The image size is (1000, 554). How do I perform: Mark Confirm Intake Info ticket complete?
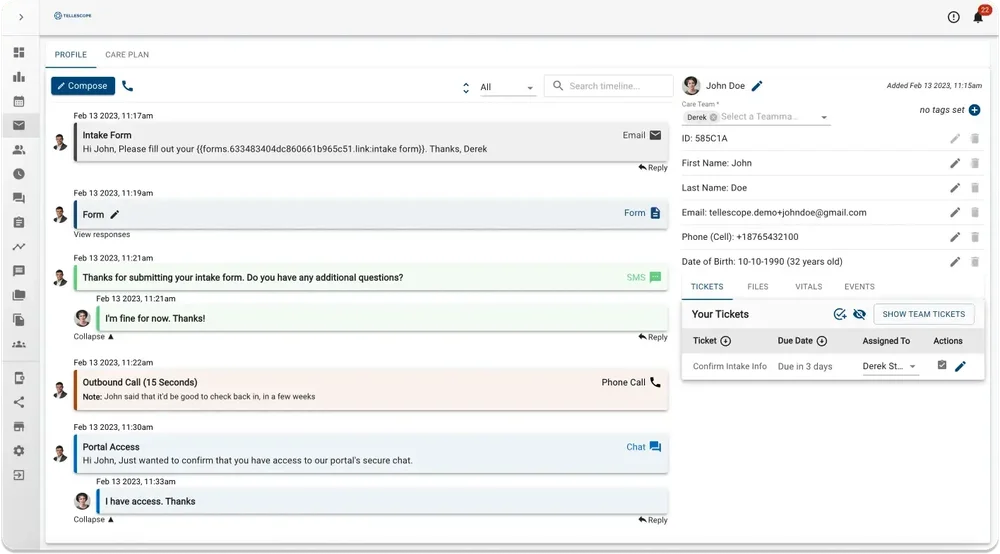[x=942, y=365]
